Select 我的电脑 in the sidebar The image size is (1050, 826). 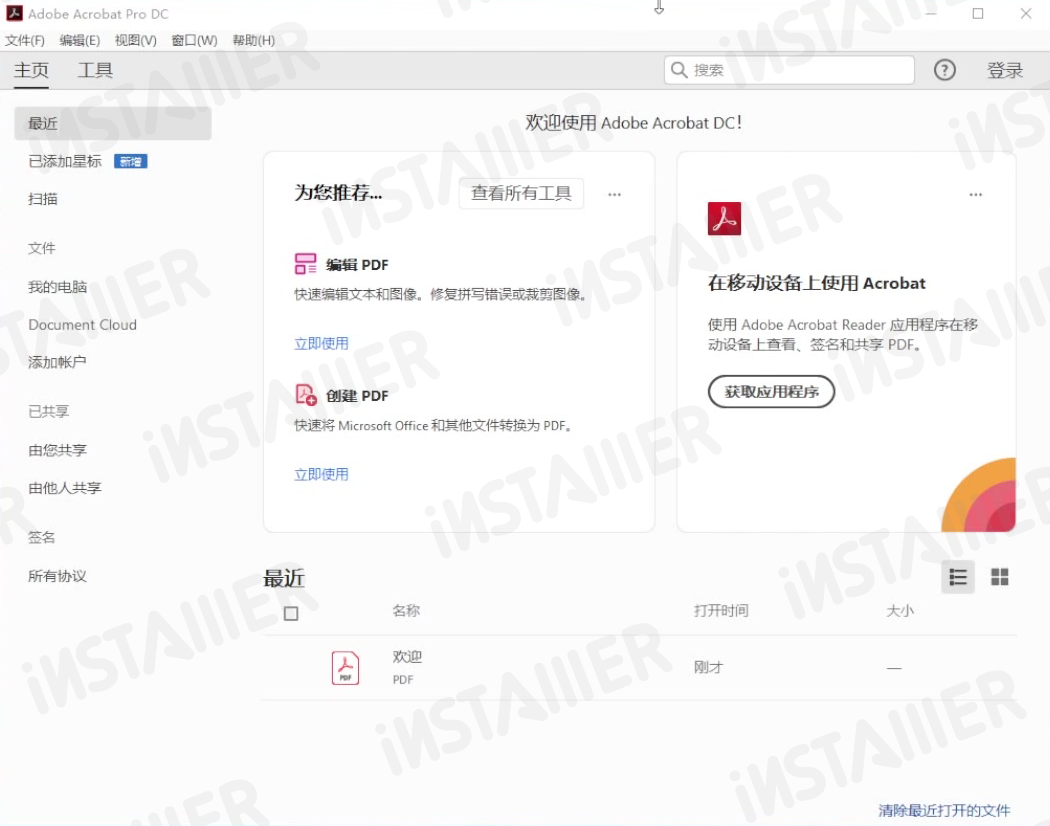[58, 287]
